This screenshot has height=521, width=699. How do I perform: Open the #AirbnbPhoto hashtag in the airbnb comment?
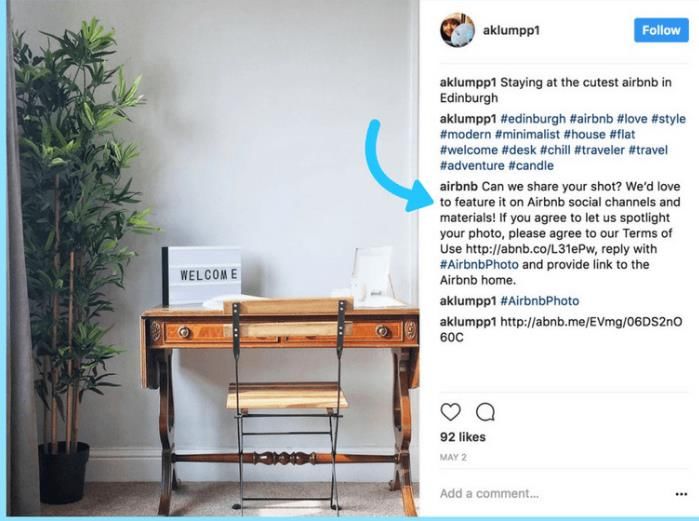pos(479,265)
